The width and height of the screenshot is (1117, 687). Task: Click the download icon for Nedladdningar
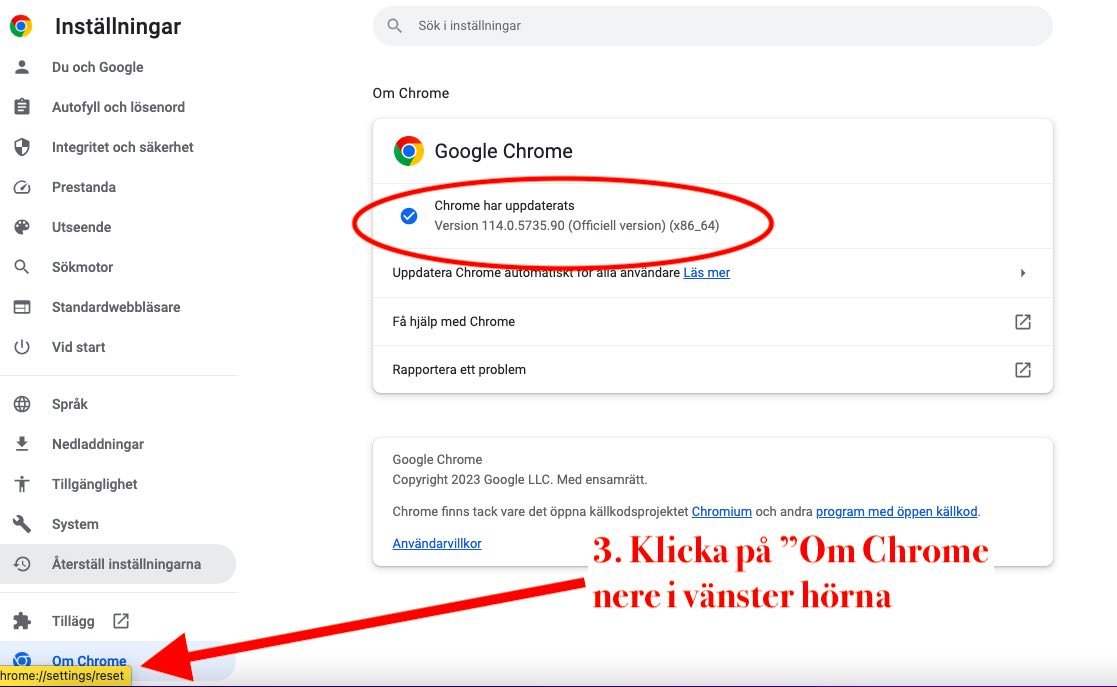pos(22,444)
